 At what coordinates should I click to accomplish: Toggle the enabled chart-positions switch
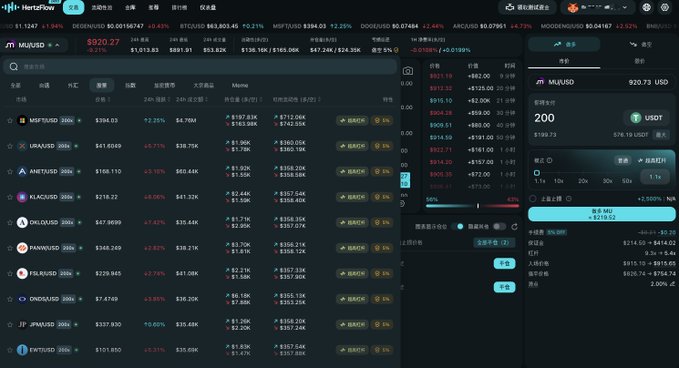(x=457, y=226)
